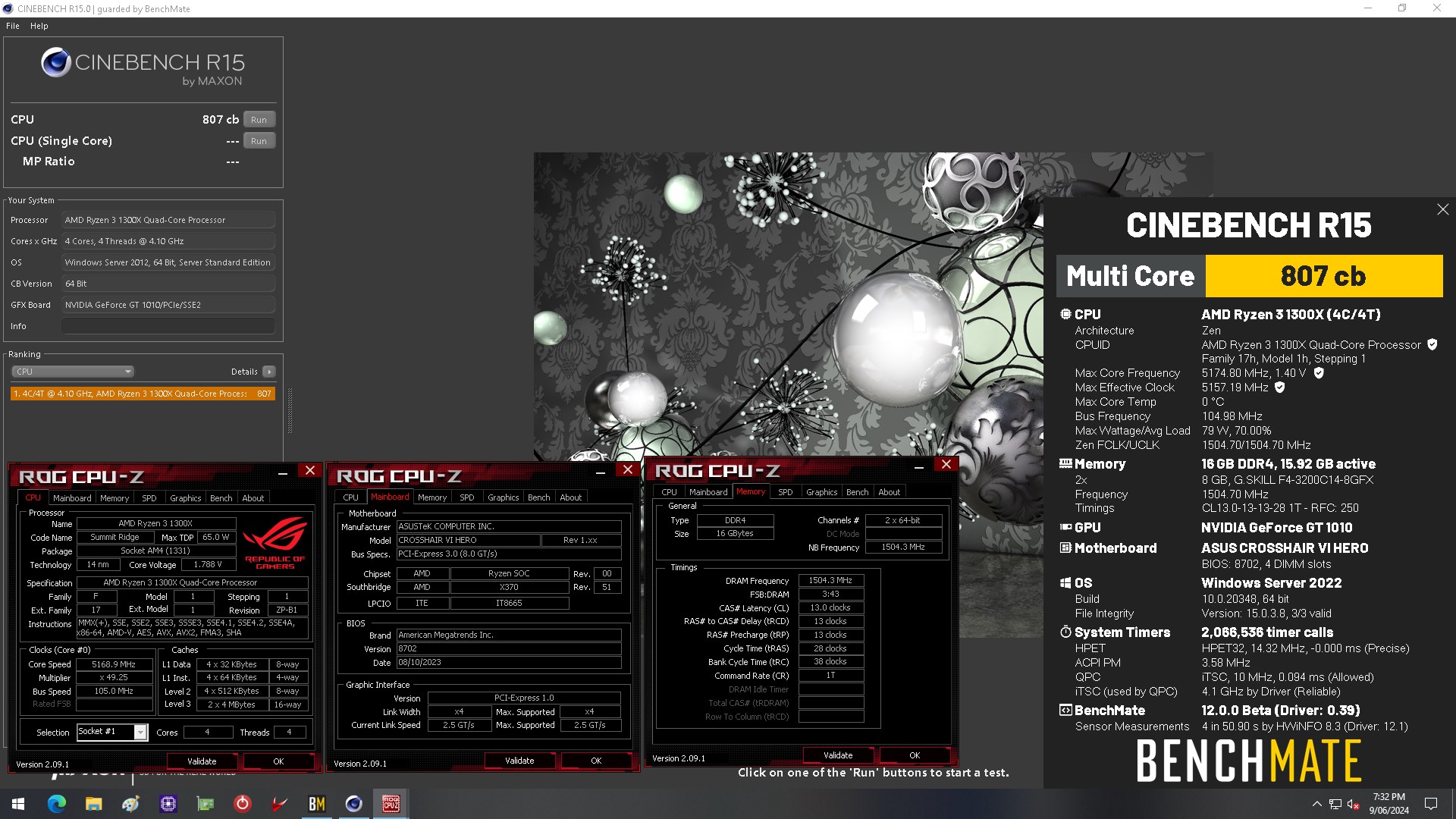This screenshot has width=1456, height=819.
Task: Open Bench tab in right CPU-Z window
Action: pos(858,492)
